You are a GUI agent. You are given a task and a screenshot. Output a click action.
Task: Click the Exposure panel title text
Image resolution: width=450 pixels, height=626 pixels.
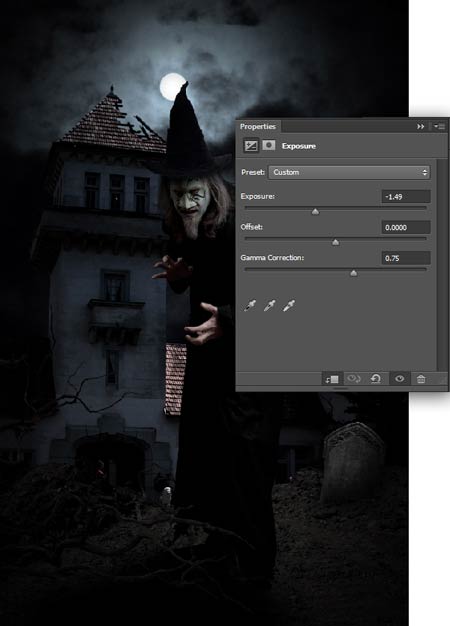(x=299, y=146)
